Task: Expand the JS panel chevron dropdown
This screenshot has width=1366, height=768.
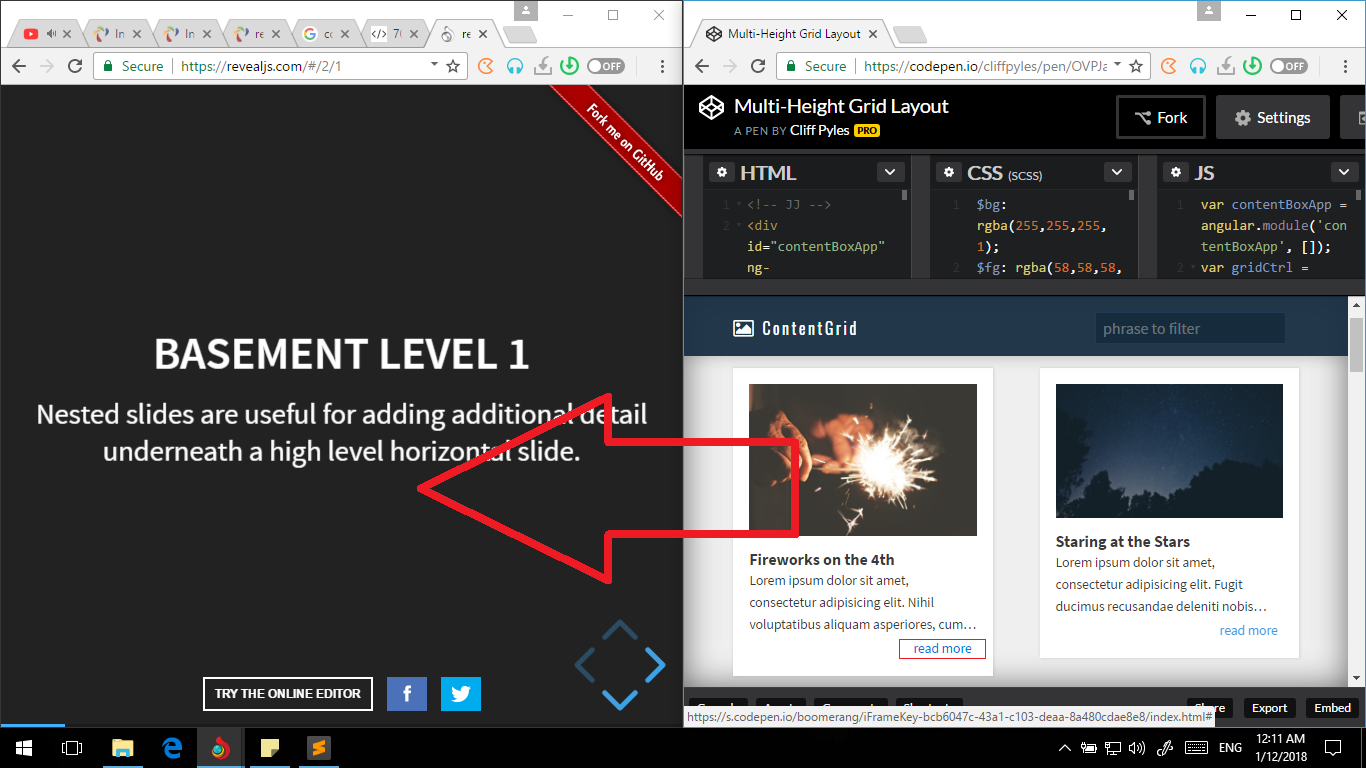Action: (x=1344, y=172)
